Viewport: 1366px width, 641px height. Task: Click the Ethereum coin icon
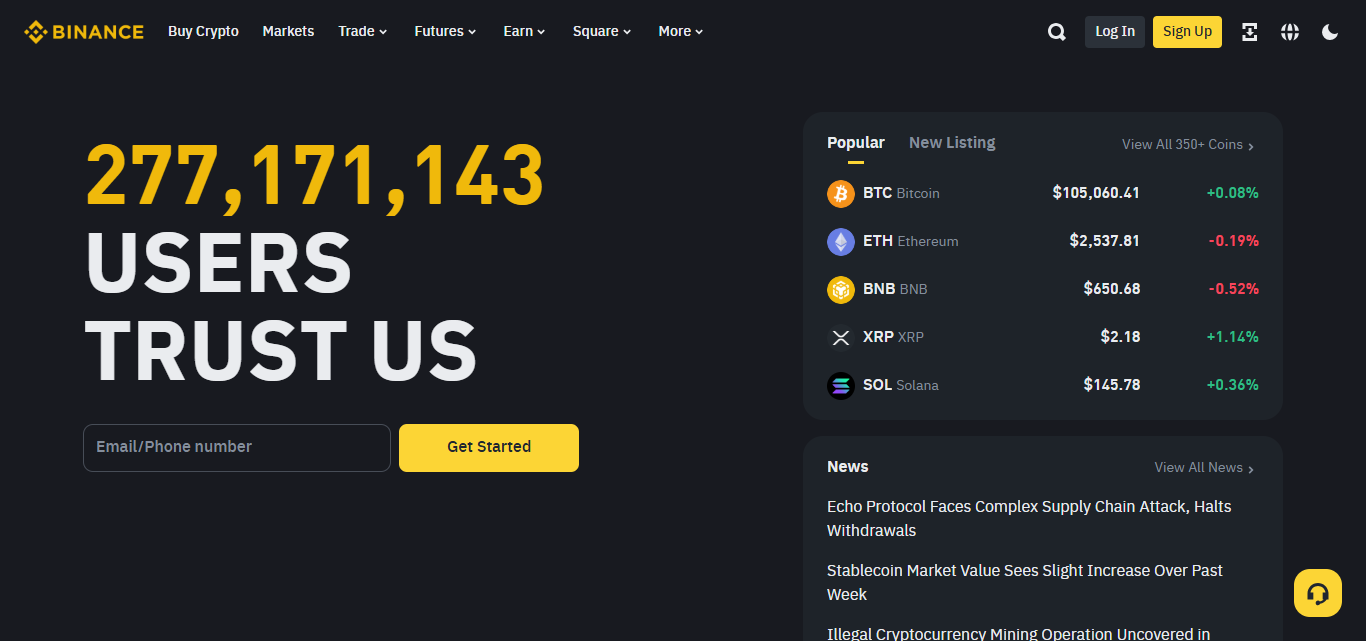point(841,241)
